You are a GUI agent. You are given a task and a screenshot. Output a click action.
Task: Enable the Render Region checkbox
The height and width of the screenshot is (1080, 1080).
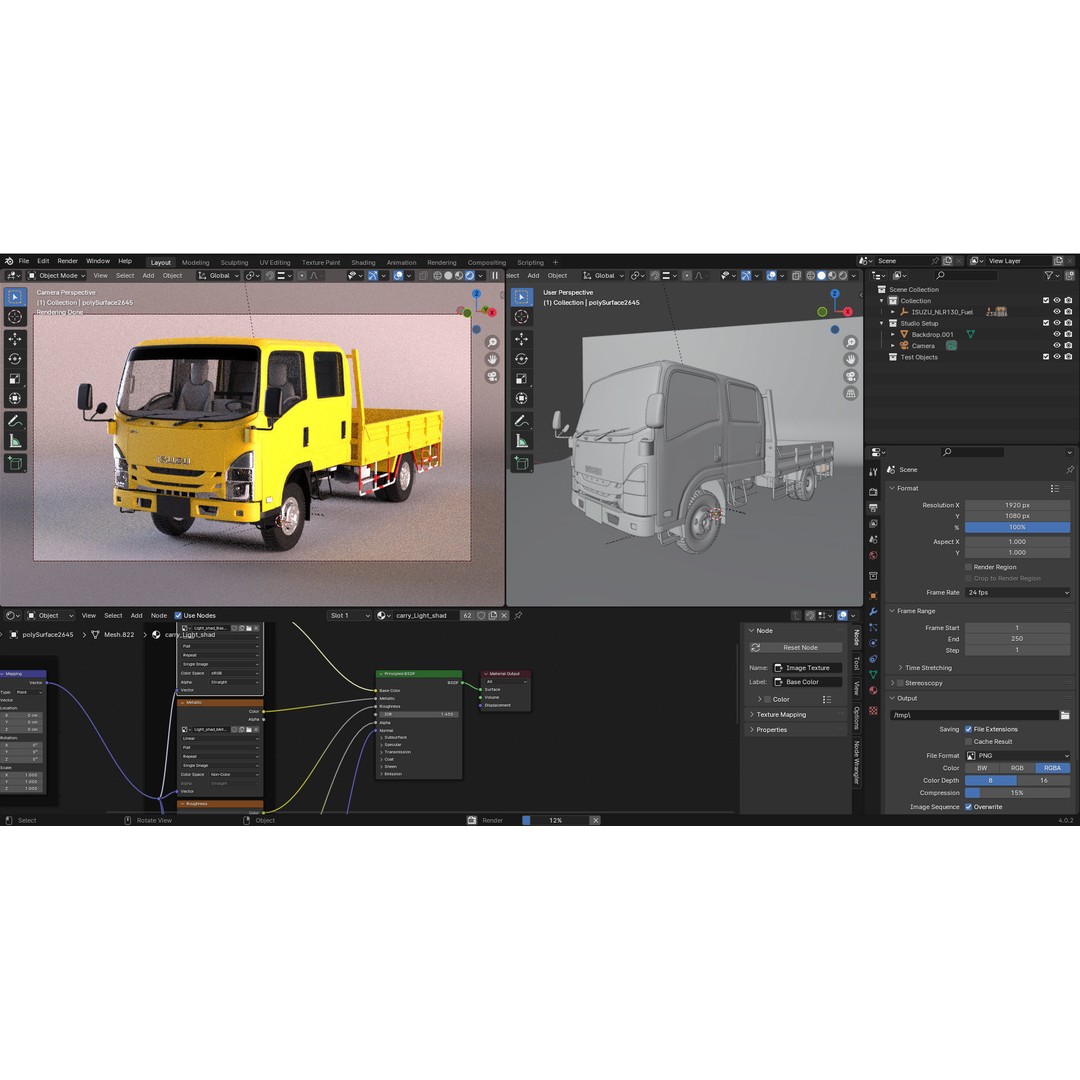pyautogui.click(x=968, y=568)
